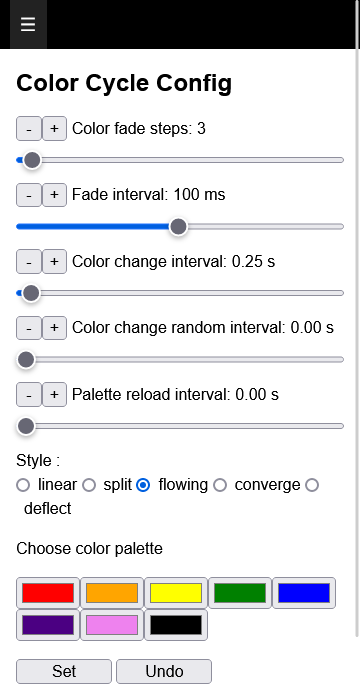Increase Palette reload interval with plus
The width and height of the screenshot is (360, 700).
(54, 395)
